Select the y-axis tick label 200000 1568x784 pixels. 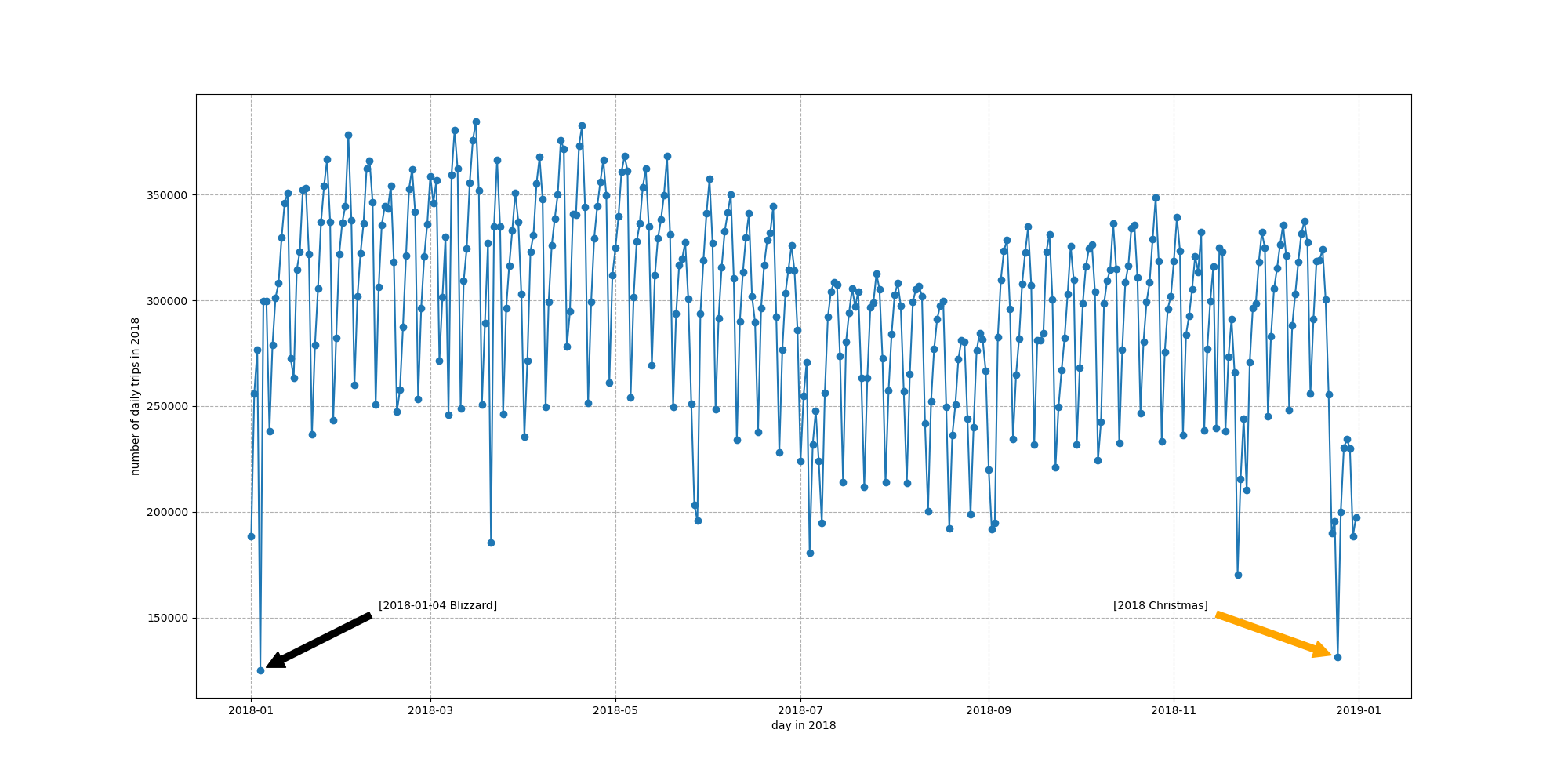coord(169,512)
